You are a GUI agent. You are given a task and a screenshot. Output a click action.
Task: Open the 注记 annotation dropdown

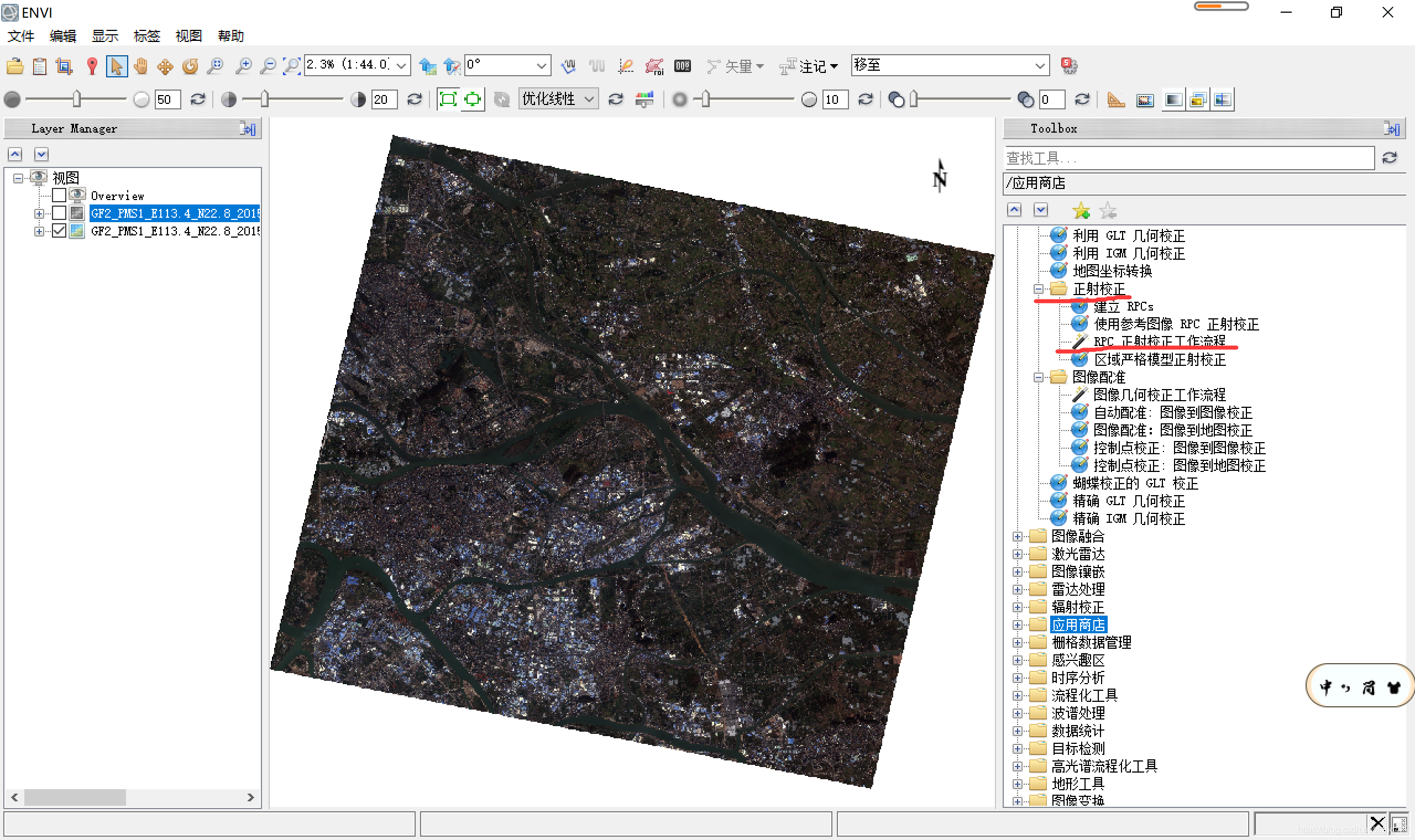point(808,66)
